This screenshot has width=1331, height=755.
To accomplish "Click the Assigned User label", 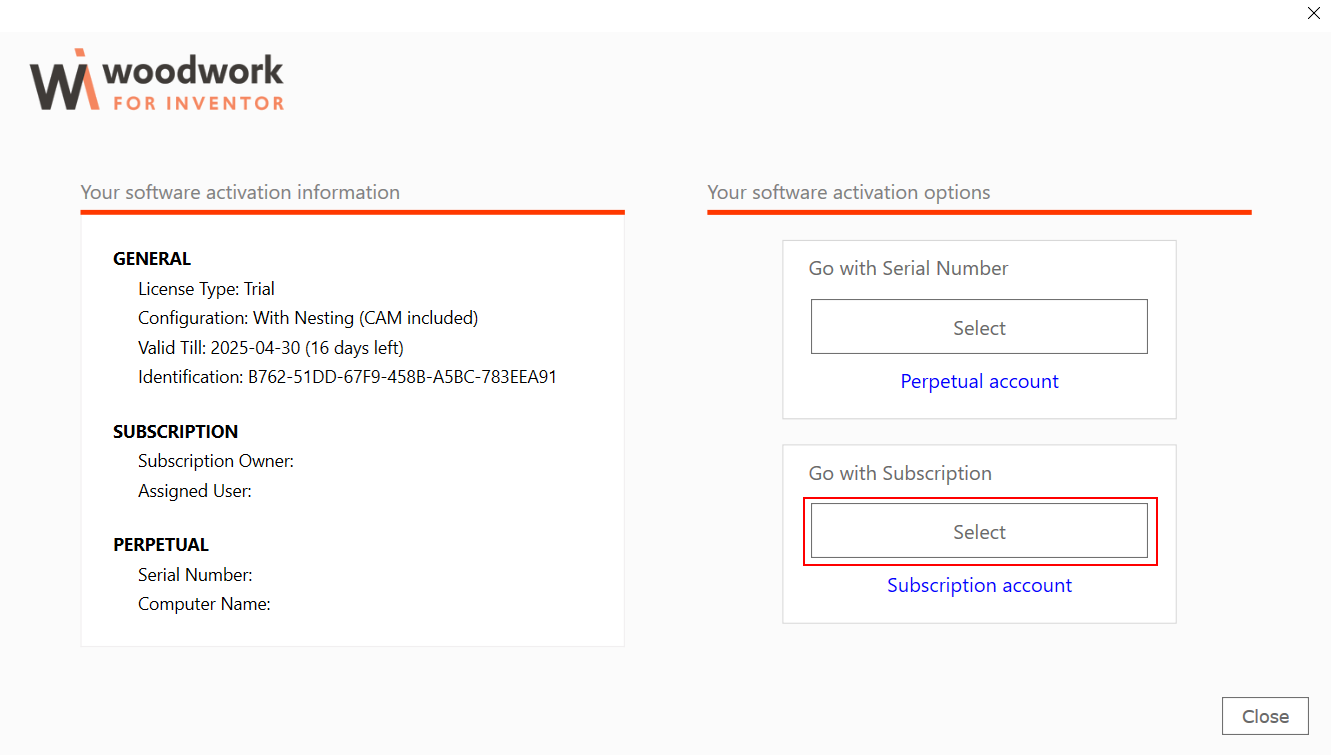I will tap(195, 491).
